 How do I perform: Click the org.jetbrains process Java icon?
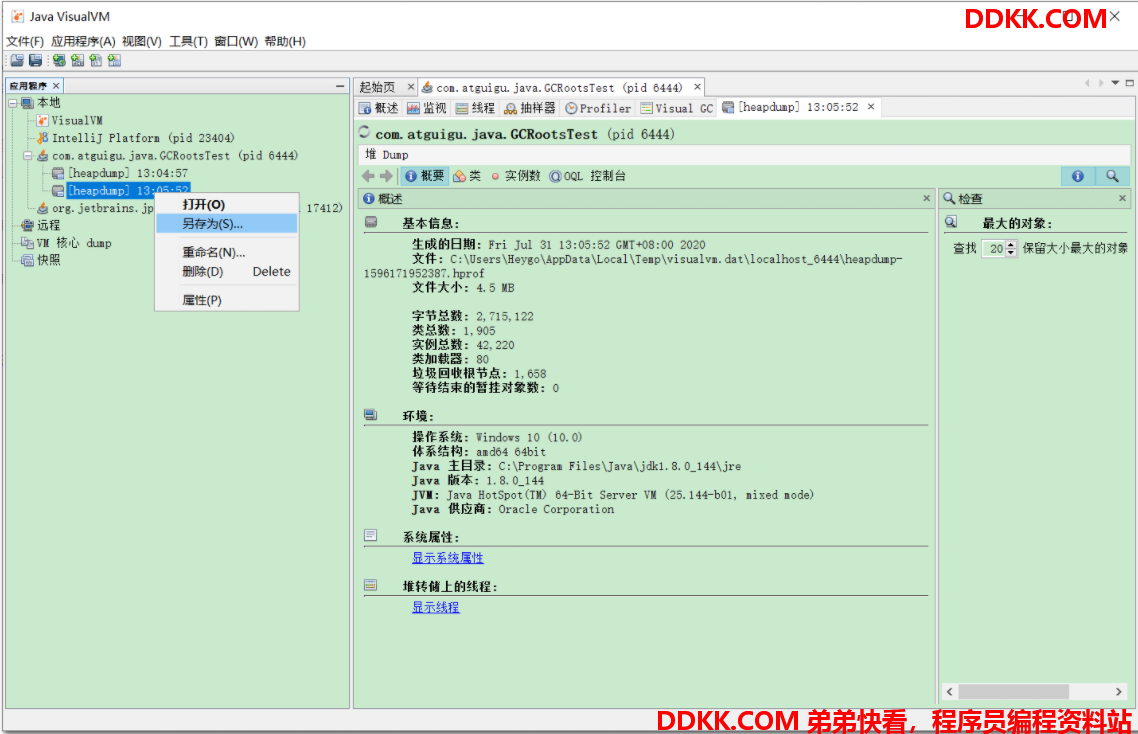point(43,208)
